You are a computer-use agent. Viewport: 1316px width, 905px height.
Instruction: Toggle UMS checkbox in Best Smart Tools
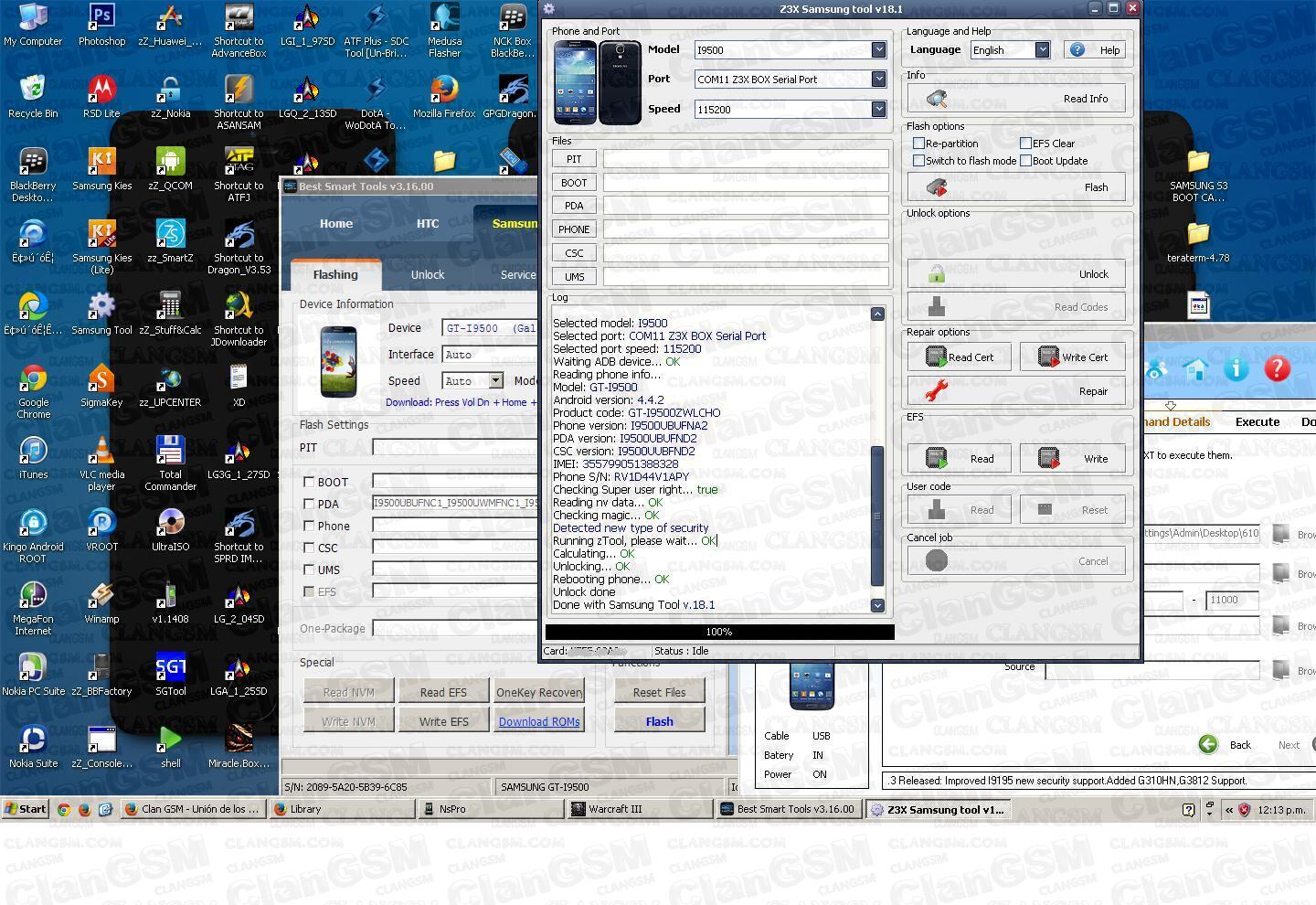[x=309, y=570]
